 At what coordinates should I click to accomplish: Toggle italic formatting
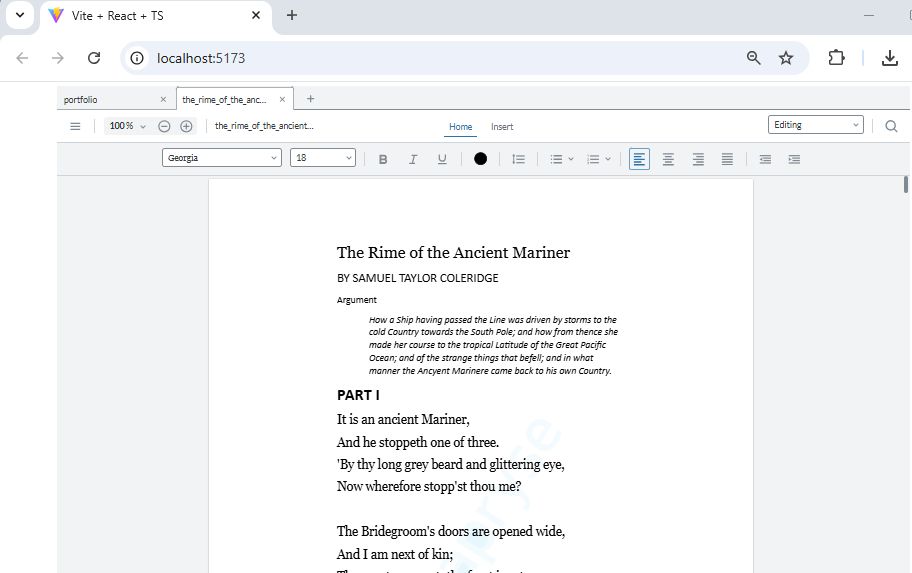tap(413, 159)
